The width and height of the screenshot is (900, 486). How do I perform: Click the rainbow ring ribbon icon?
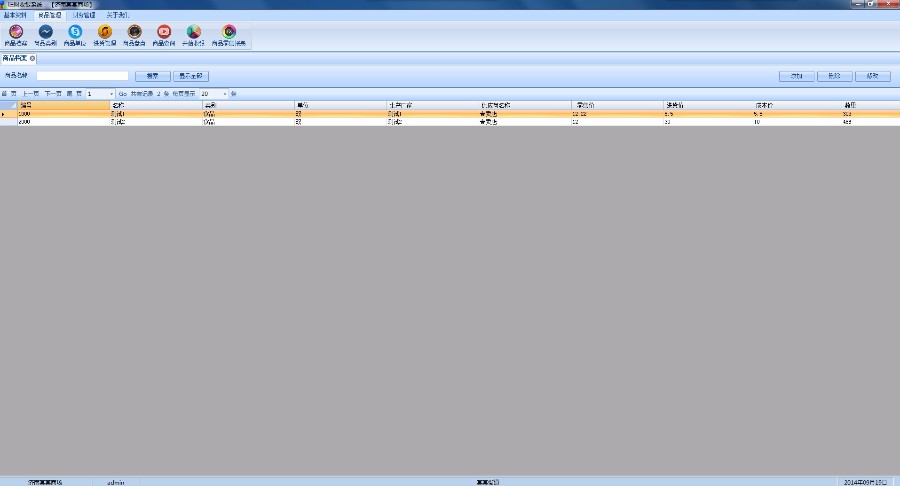pyautogui.click(x=228, y=32)
